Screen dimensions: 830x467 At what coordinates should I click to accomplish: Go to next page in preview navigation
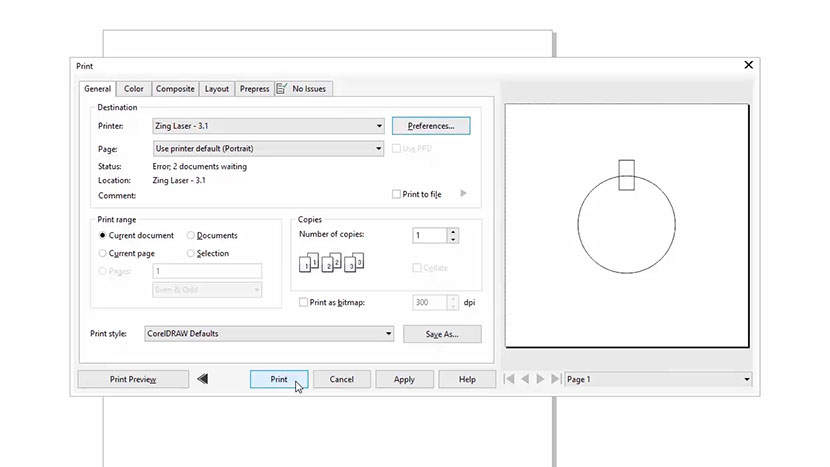[541, 379]
